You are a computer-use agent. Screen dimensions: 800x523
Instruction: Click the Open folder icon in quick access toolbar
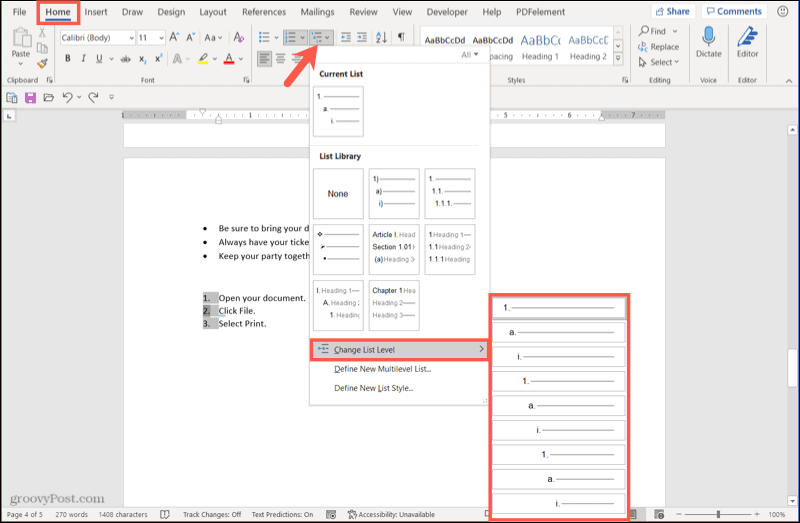[x=48, y=97]
